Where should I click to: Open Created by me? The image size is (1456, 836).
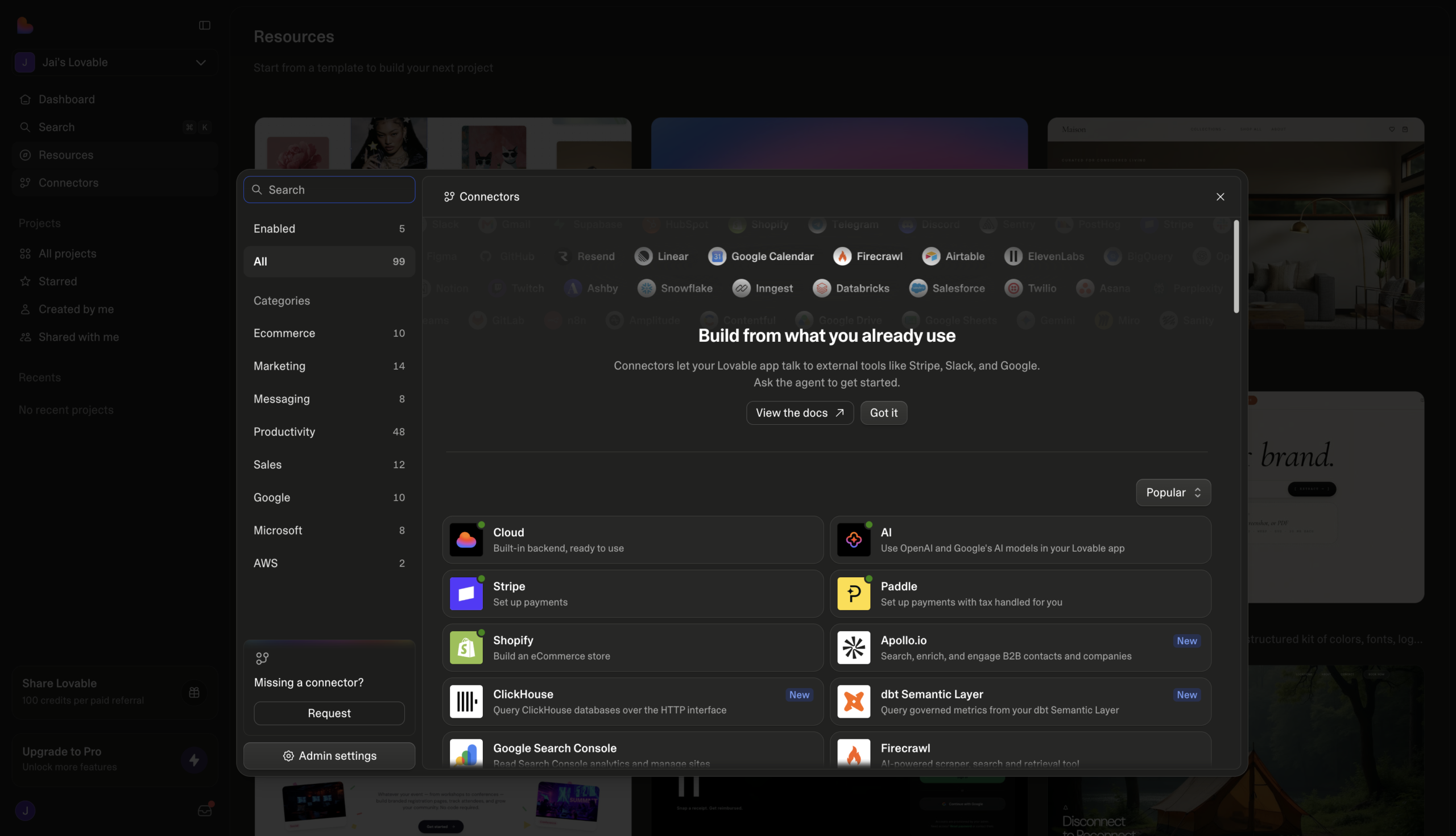click(x=115, y=309)
